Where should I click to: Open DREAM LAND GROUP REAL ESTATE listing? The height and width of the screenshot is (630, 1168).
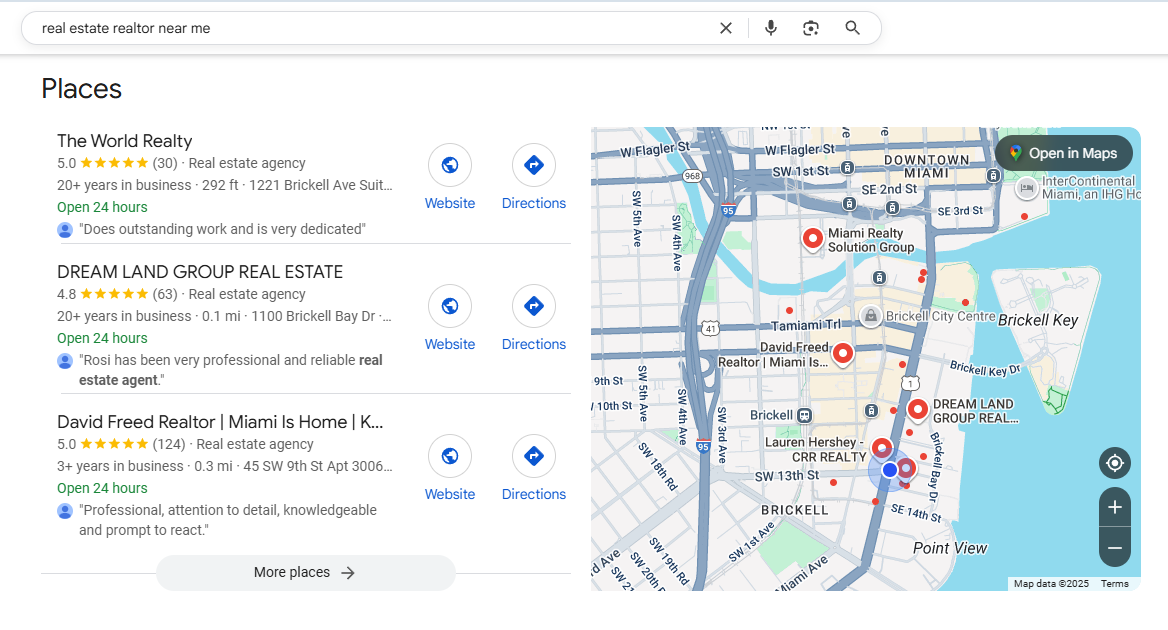click(200, 272)
